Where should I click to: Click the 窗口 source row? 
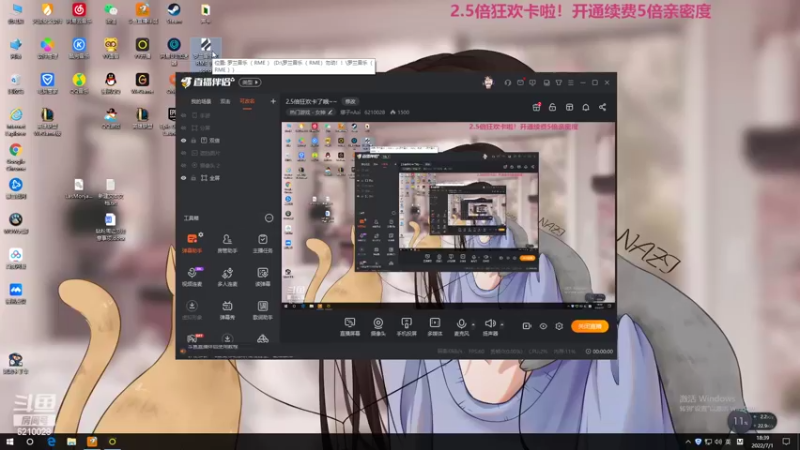[x=228, y=140]
